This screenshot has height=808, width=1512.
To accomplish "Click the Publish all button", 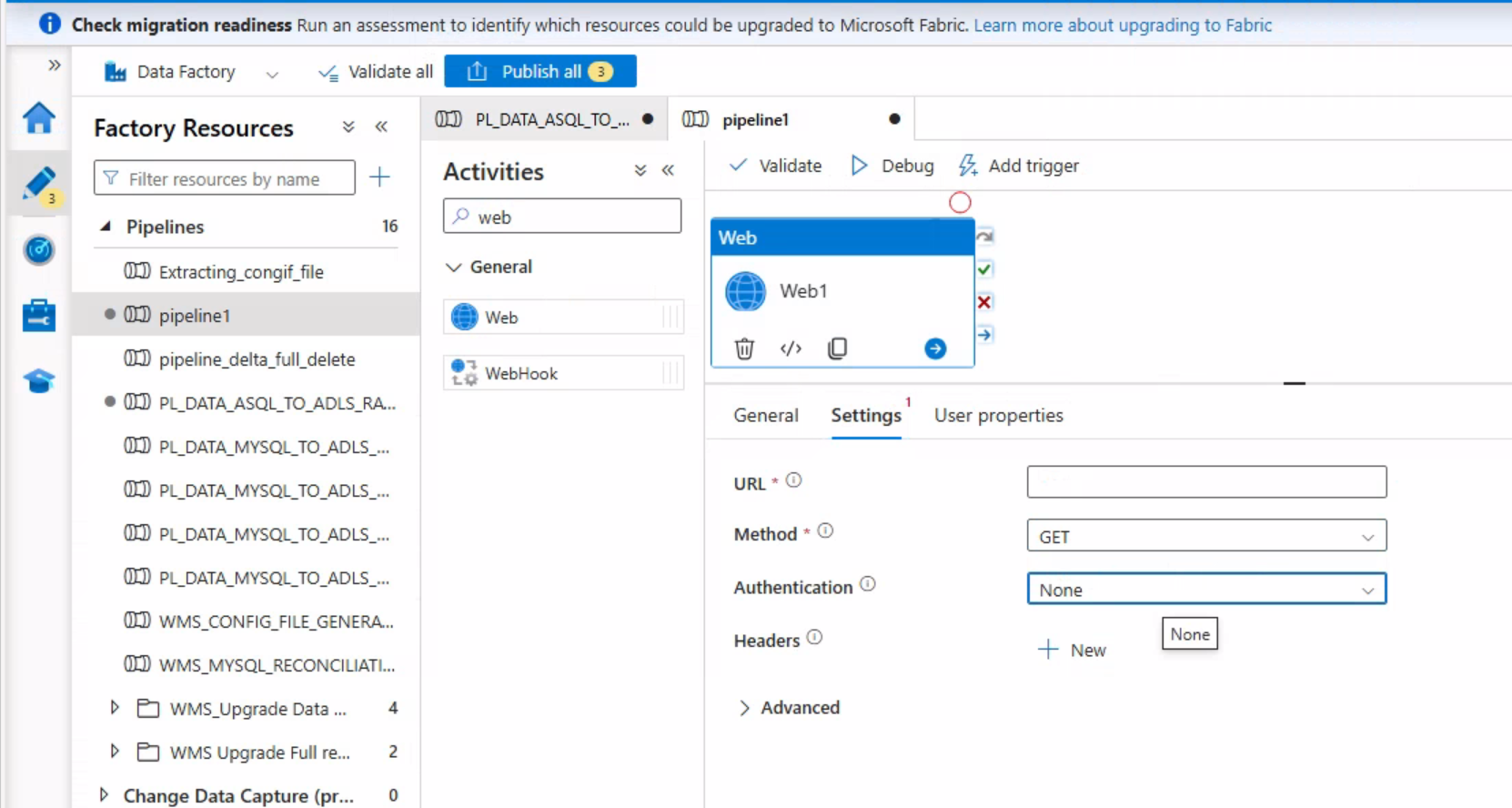I will pyautogui.click(x=540, y=71).
